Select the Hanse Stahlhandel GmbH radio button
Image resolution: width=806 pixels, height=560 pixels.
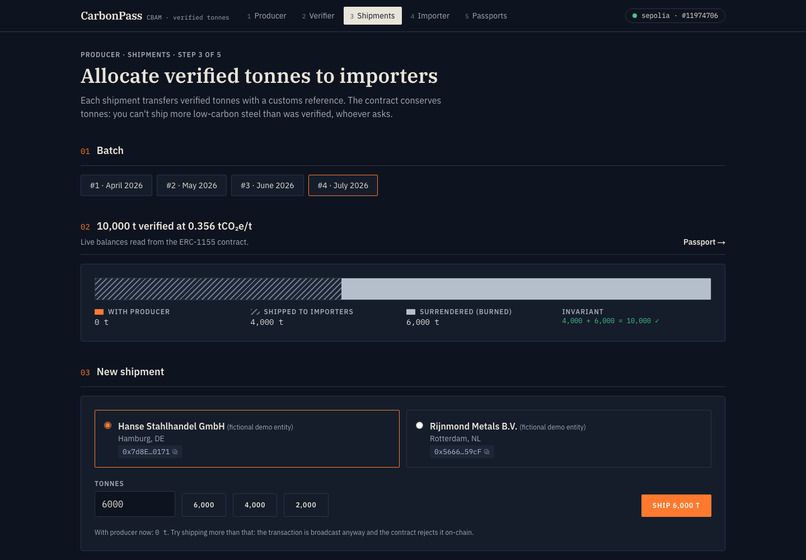tap(107, 425)
